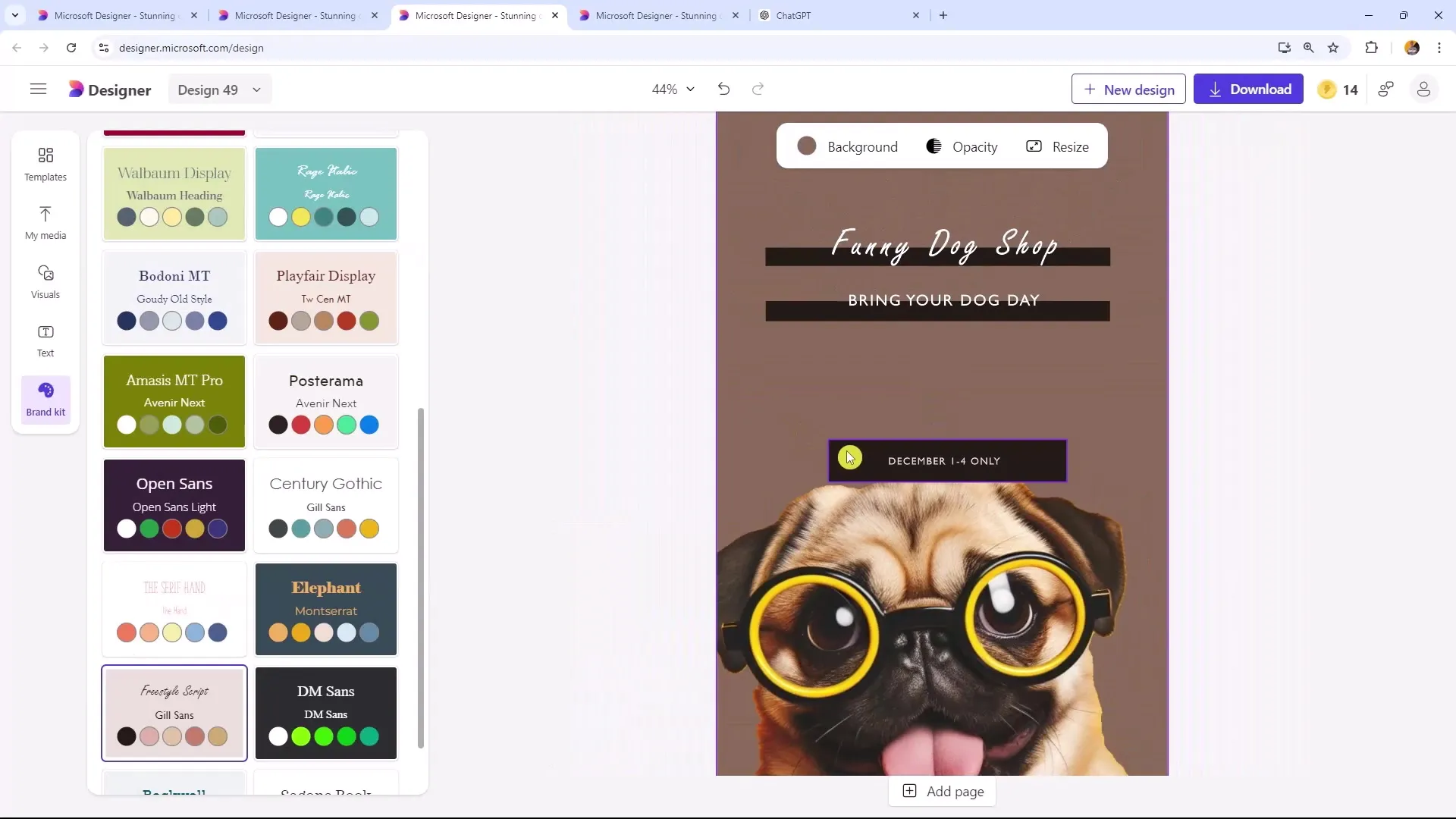Expand the Design 49 name dropdown
The width and height of the screenshot is (1456, 819).
[220, 89]
